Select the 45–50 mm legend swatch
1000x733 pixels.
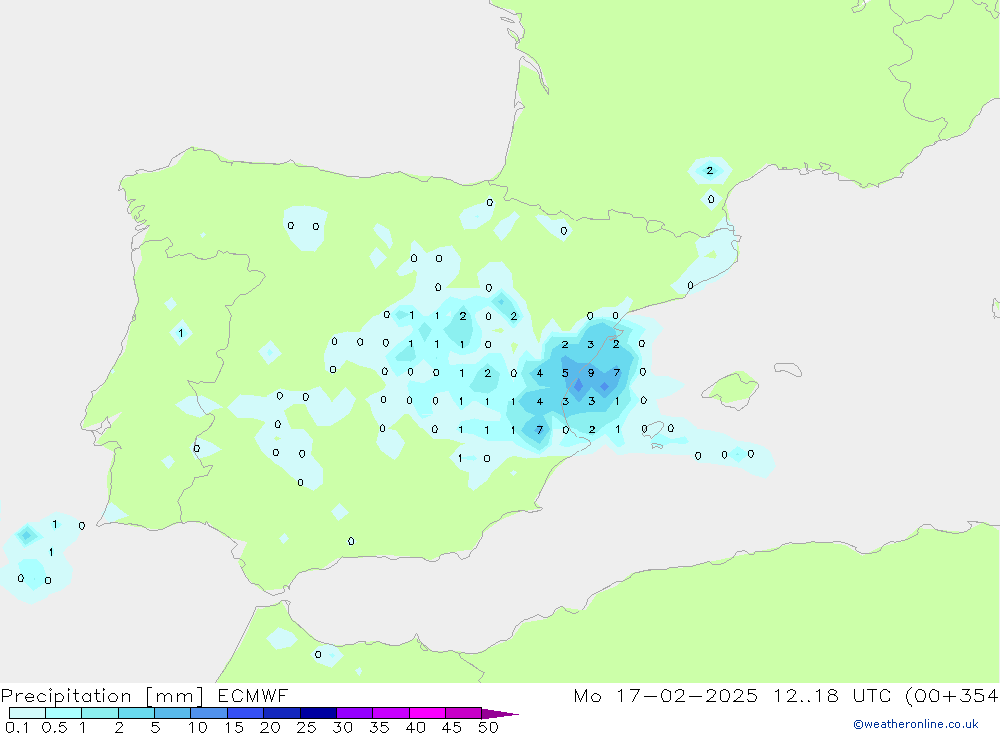(463, 713)
